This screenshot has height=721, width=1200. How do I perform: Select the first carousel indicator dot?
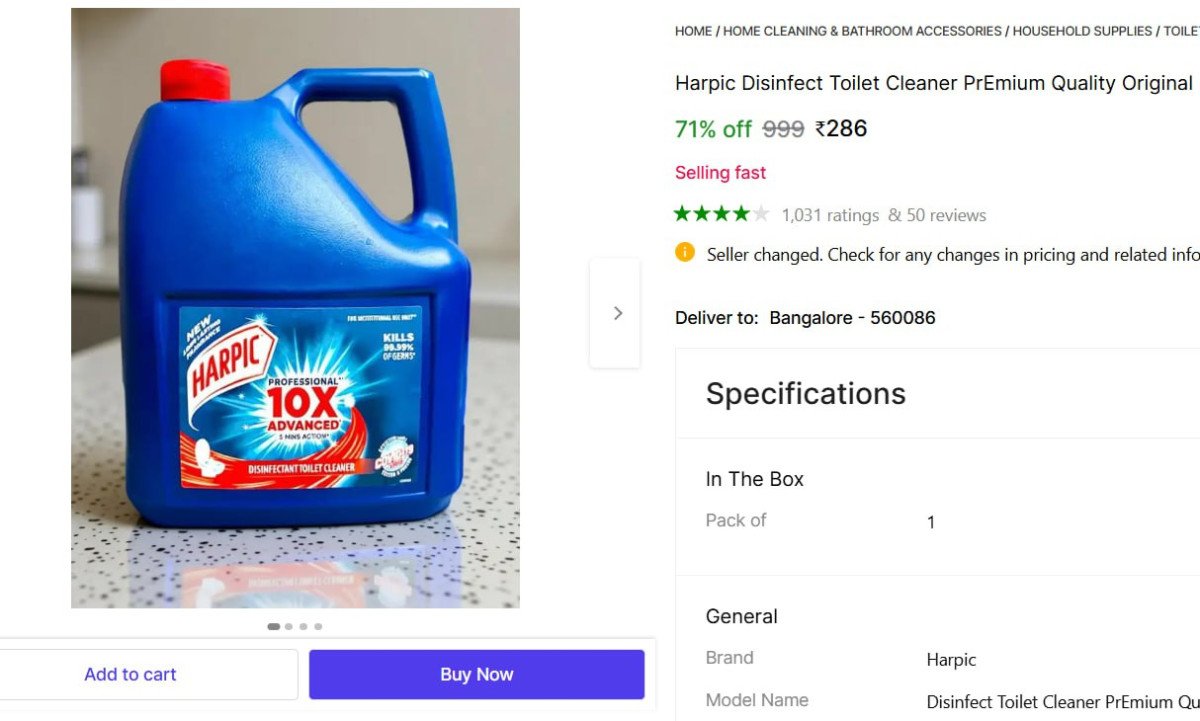click(273, 627)
